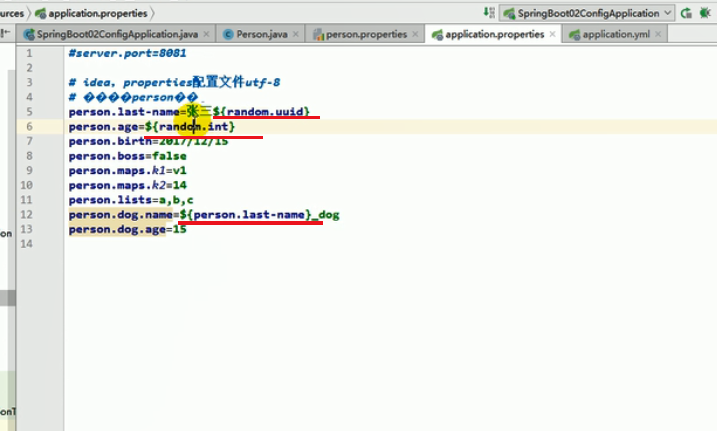
Task: Click the person.maps.k2=14 line
Action: (128, 185)
